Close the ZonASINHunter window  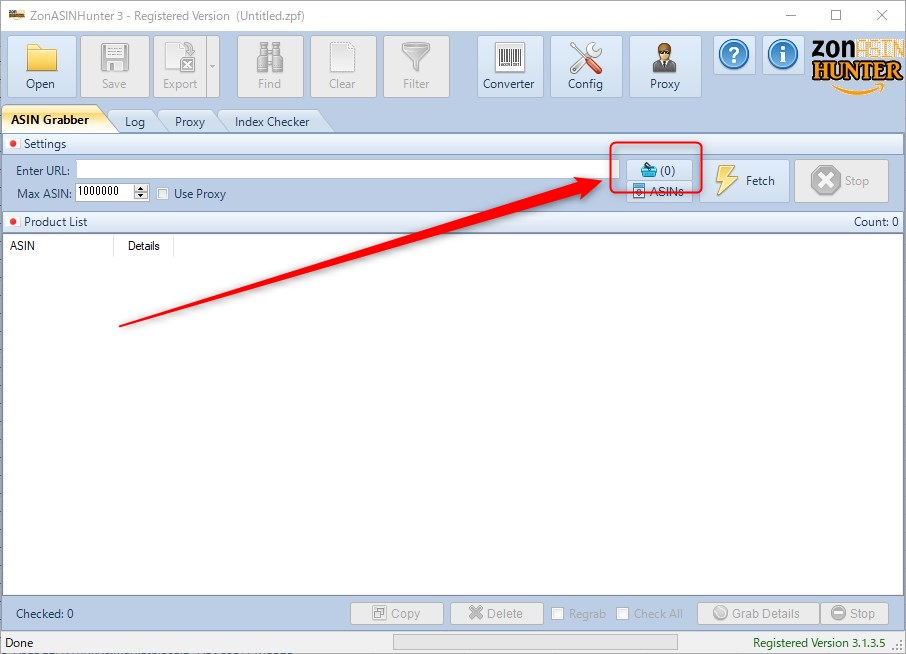click(882, 16)
